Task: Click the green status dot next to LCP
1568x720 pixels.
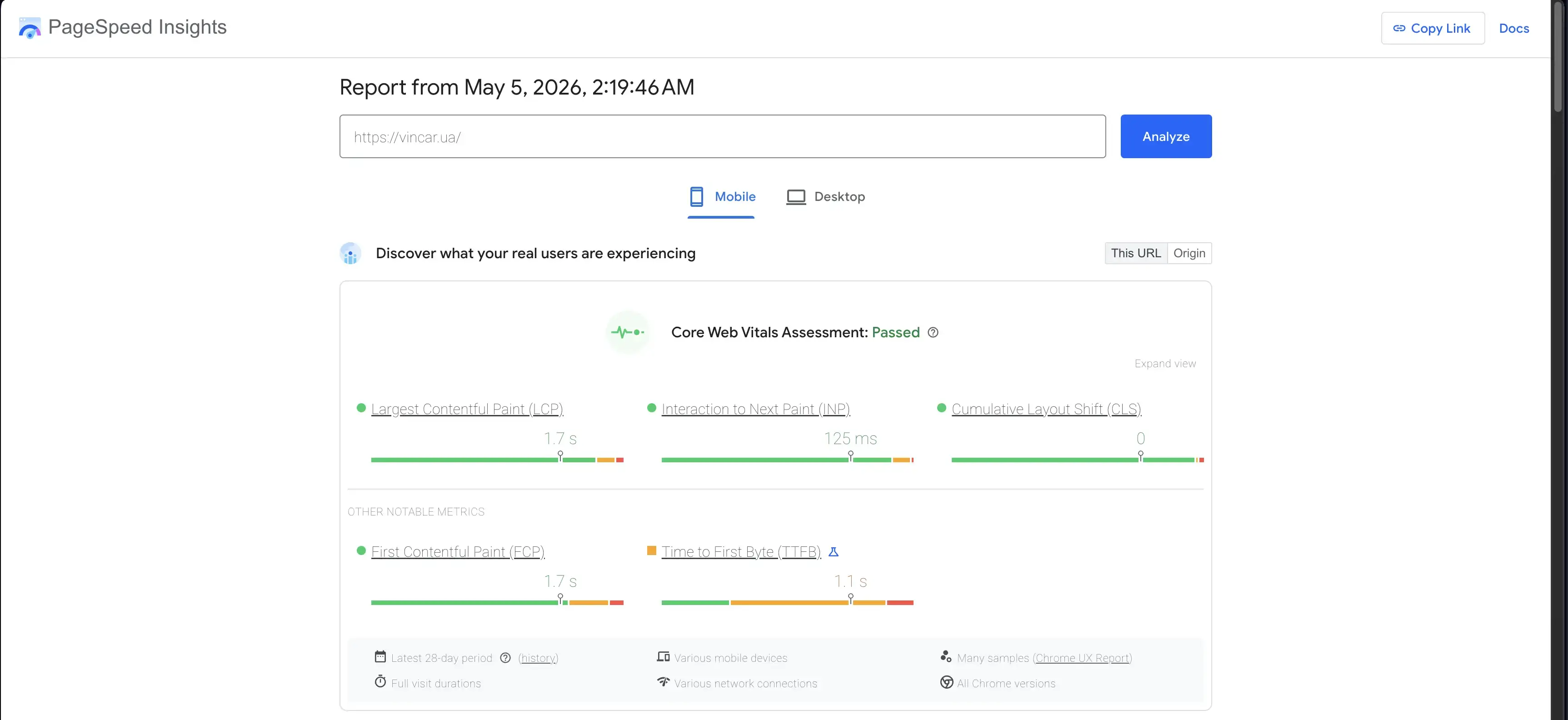Action: point(361,408)
